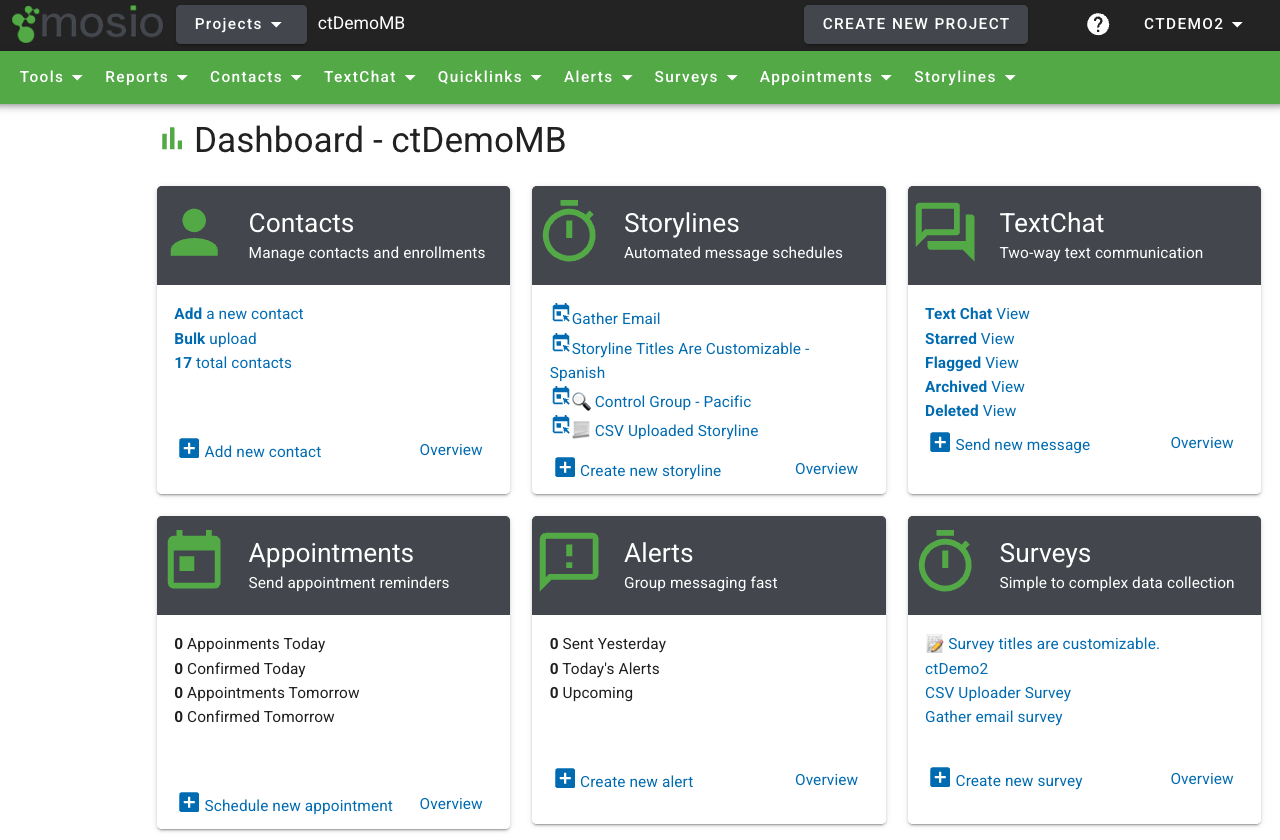The height and width of the screenshot is (840, 1280).
Task: Open the CSV Uploader Survey link
Action: coord(997,692)
